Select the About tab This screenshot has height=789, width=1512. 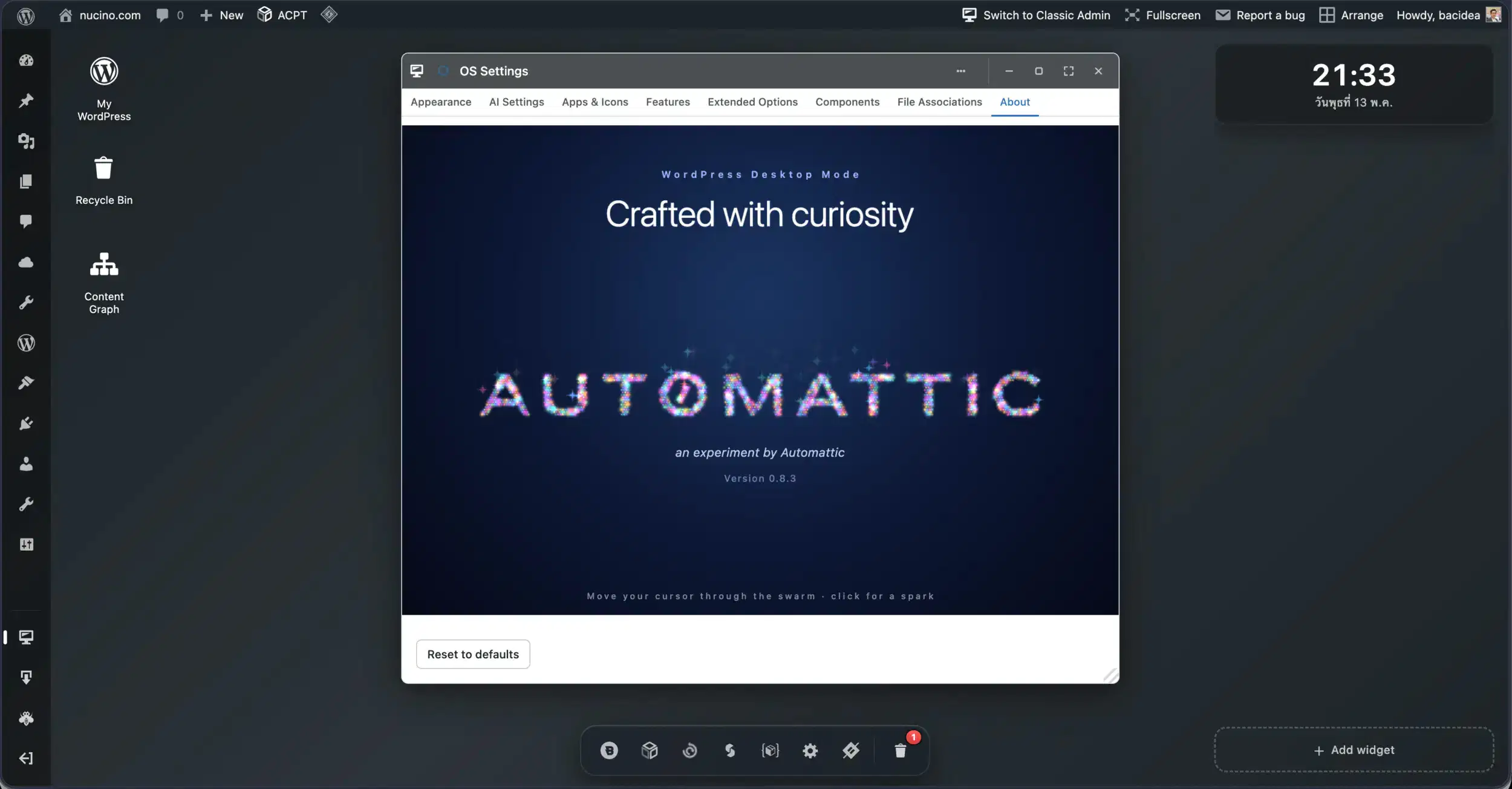pos(1015,102)
